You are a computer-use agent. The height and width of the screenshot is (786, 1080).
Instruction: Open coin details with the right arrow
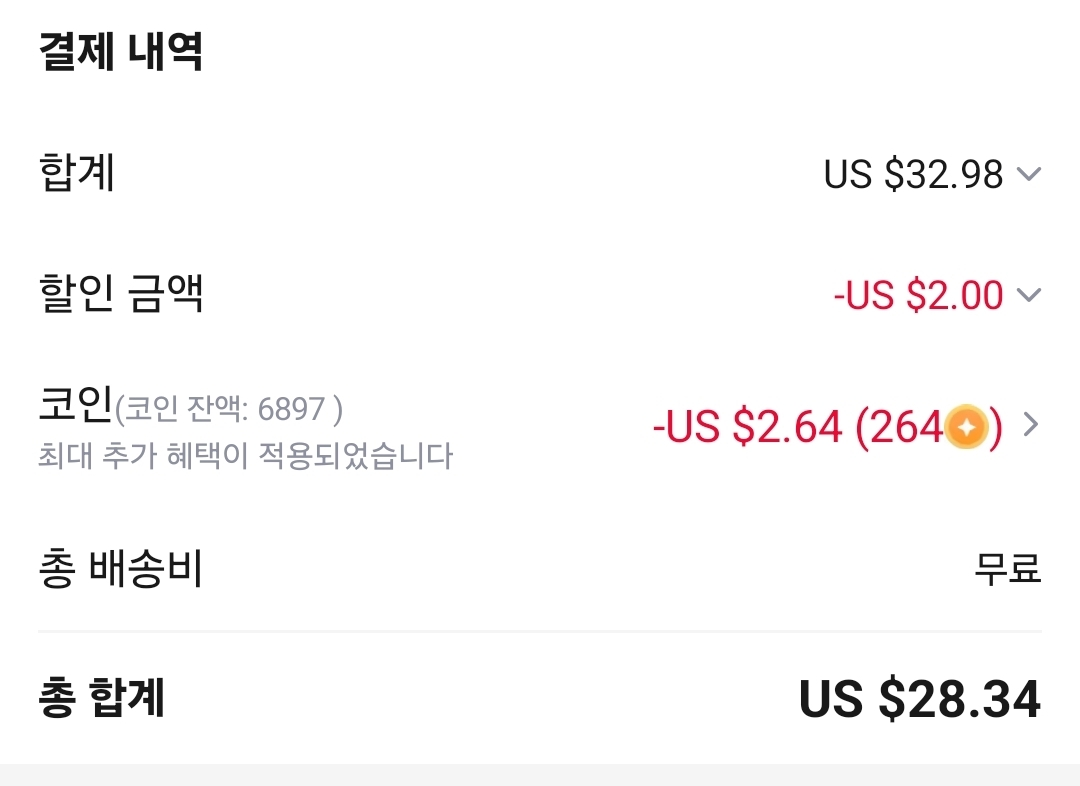[x=1031, y=426]
